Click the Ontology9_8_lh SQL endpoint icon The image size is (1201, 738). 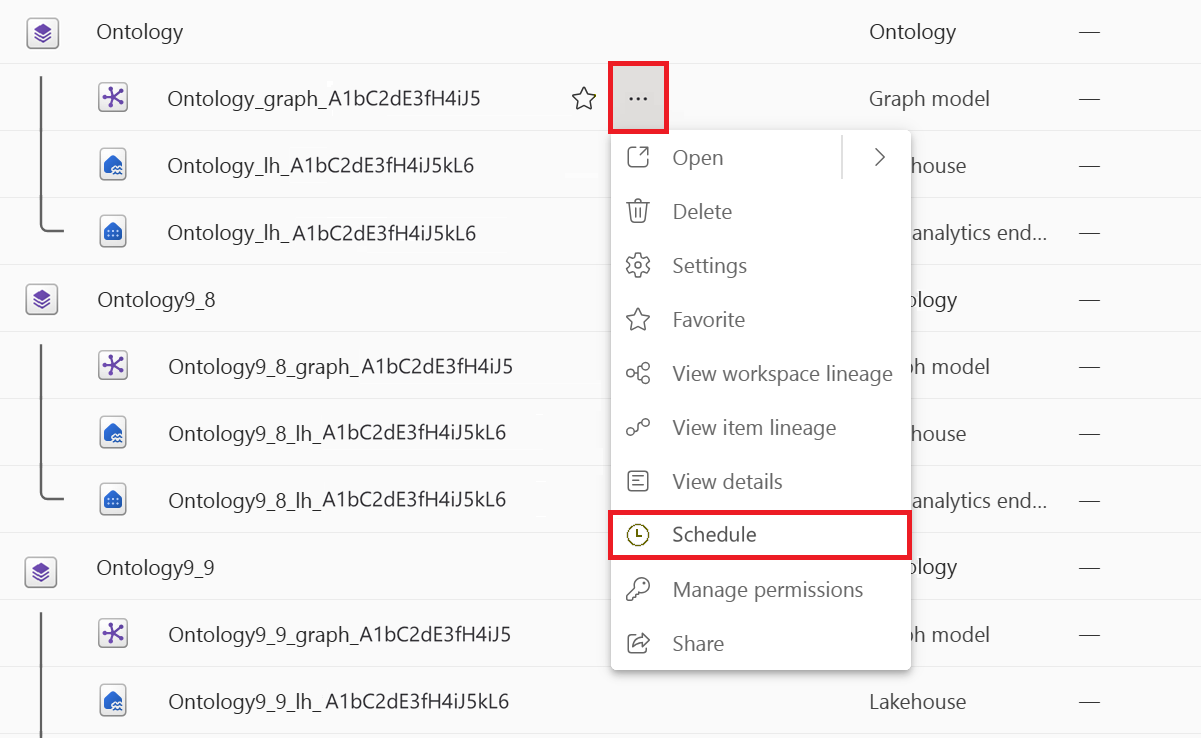point(113,499)
